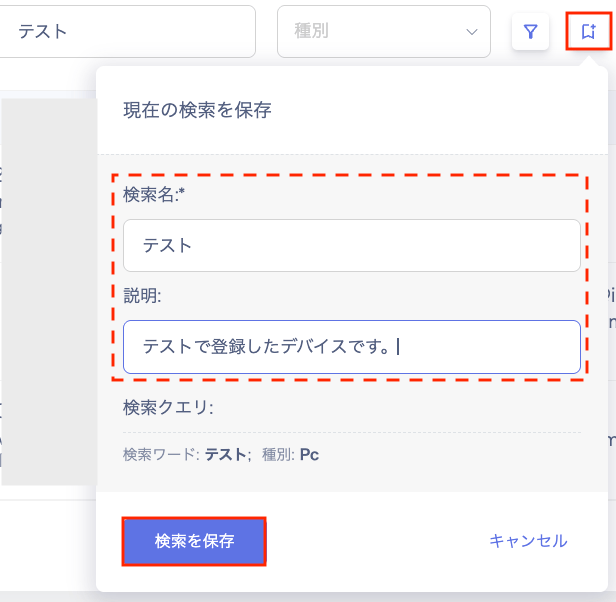Click the 説明 field label

(142, 295)
